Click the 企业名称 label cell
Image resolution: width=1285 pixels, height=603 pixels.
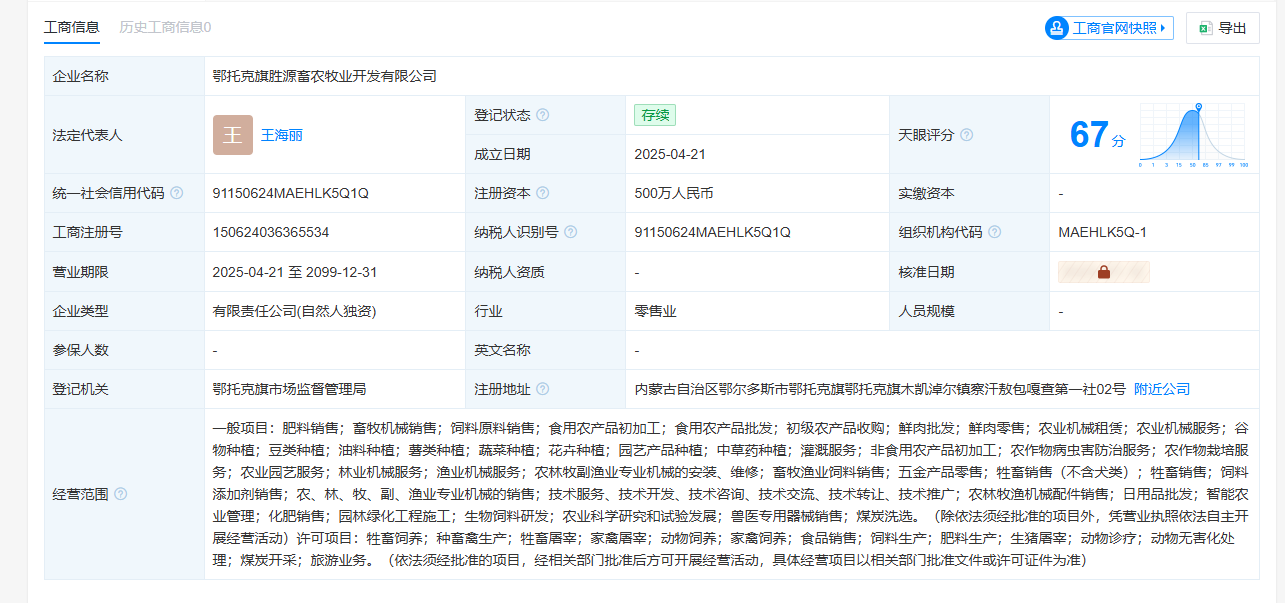(x=124, y=76)
